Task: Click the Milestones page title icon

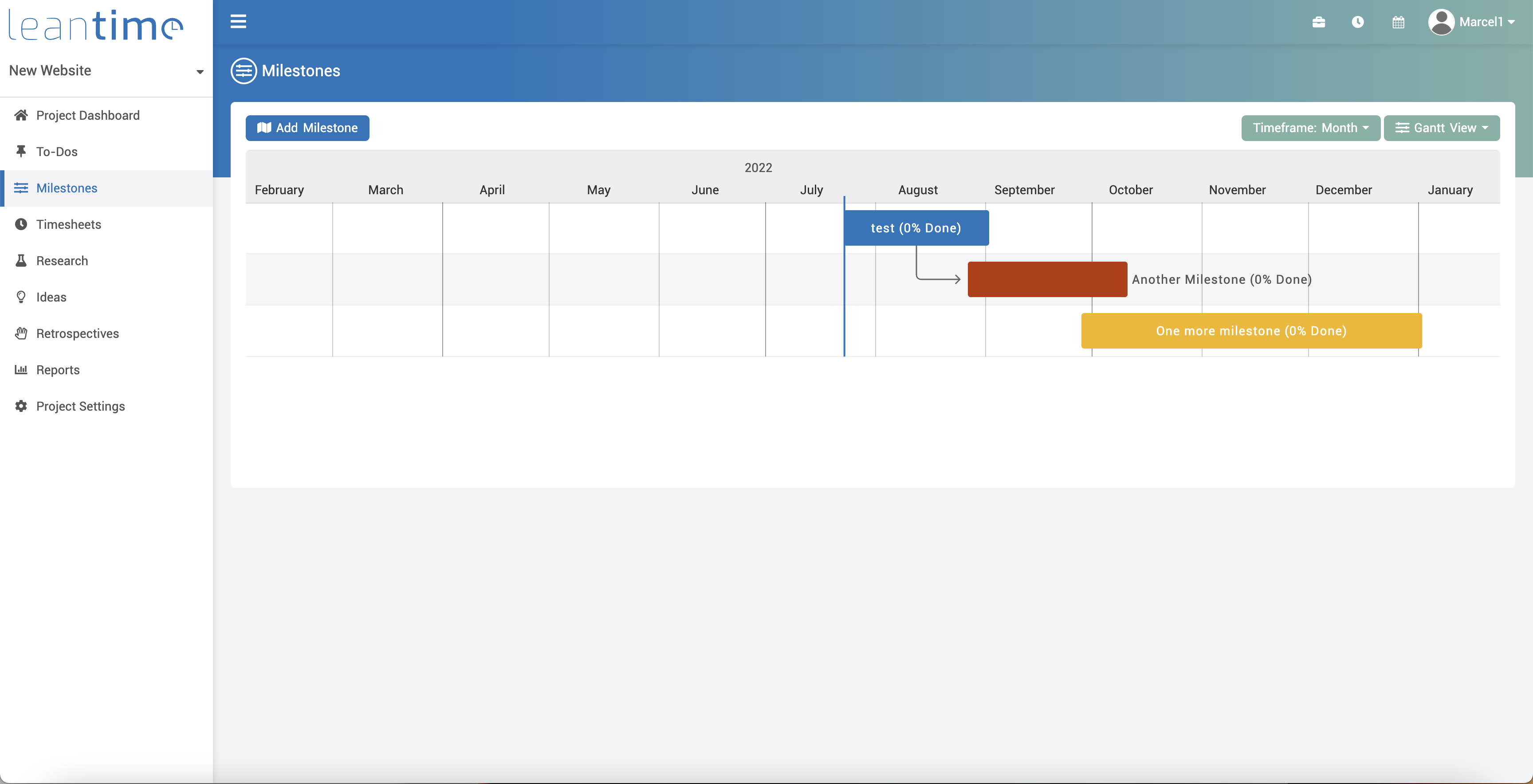Action: point(244,71)
